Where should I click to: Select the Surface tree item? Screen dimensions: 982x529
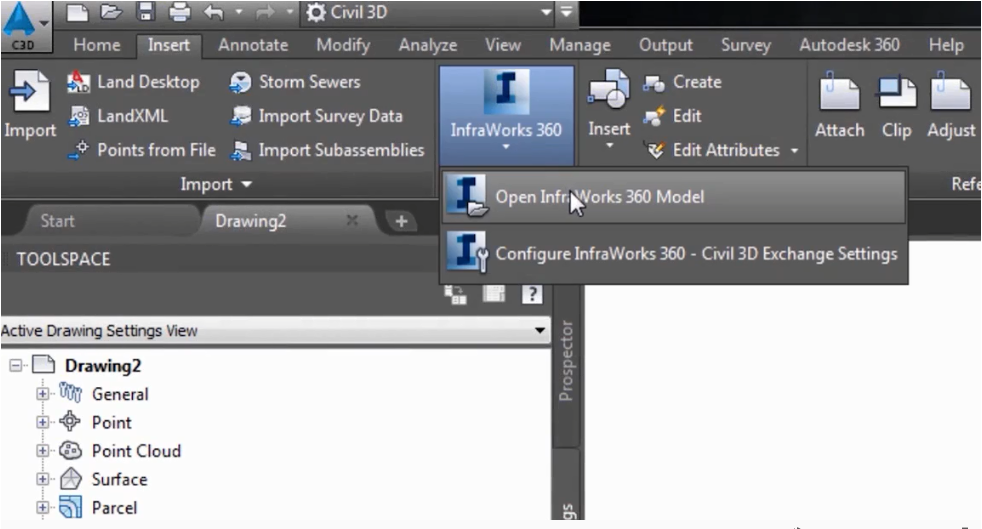(120, 480)
